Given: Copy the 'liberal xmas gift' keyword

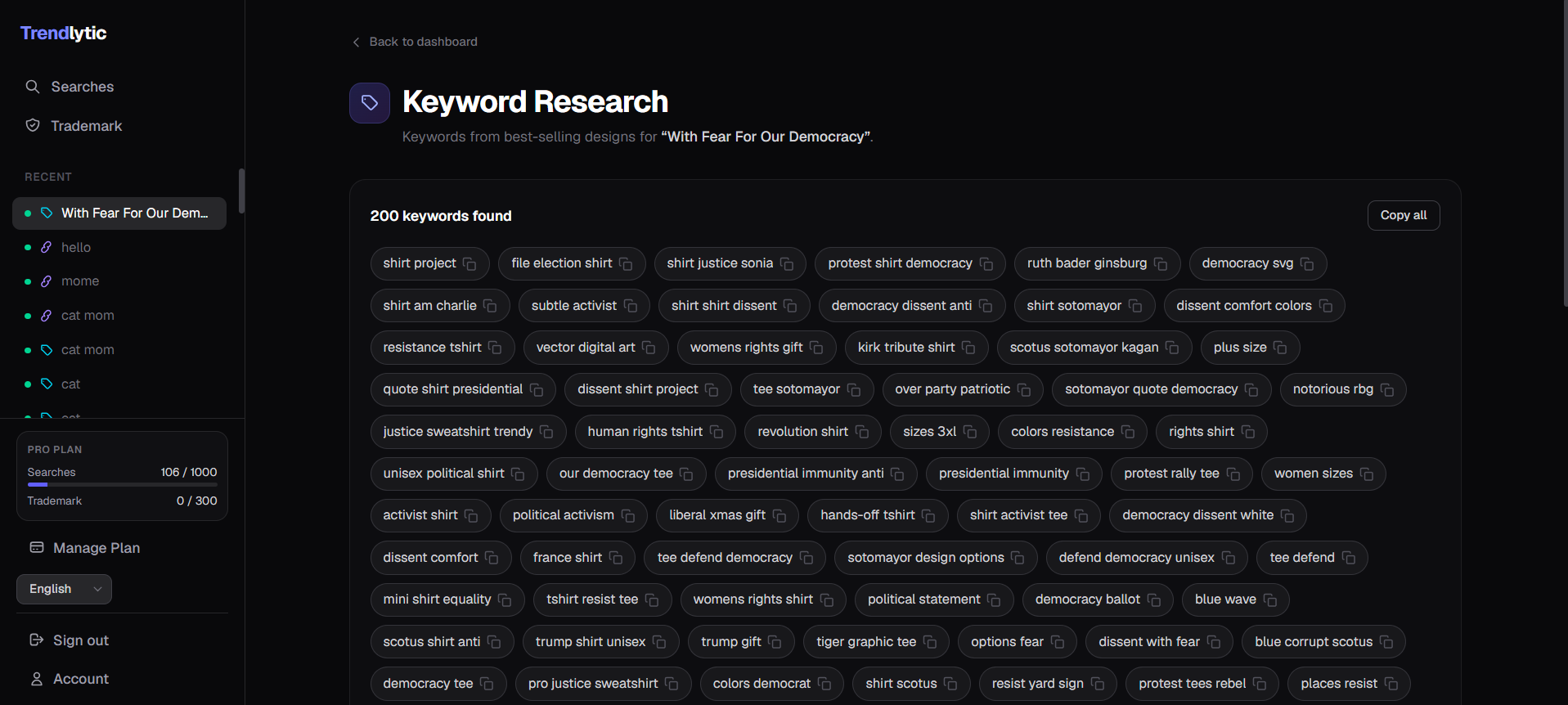Looking at the screenshot, I should point(780,515).
